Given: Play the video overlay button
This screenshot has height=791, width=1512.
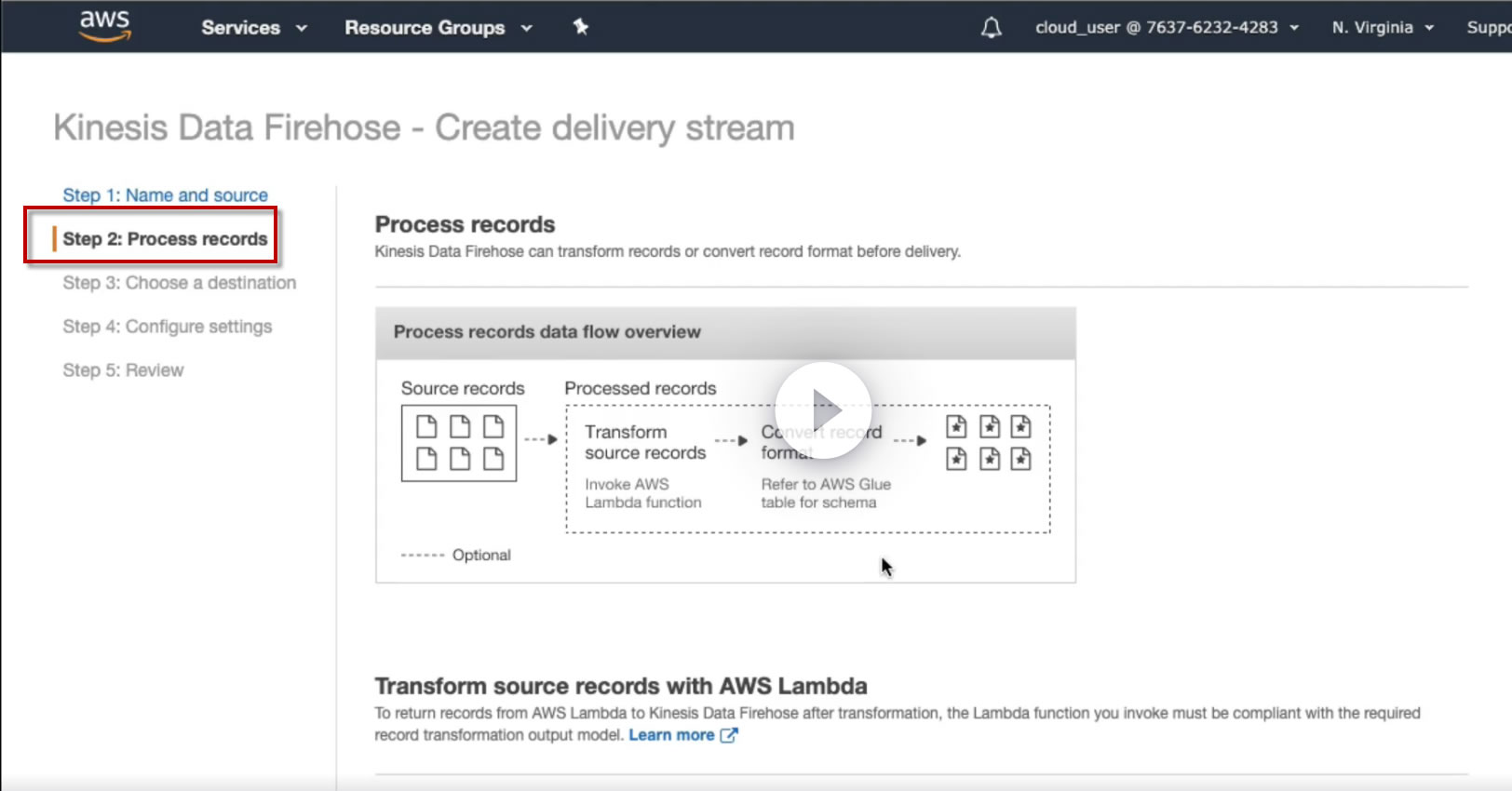Looking at the screenshot, I should [x=823, y=409].
